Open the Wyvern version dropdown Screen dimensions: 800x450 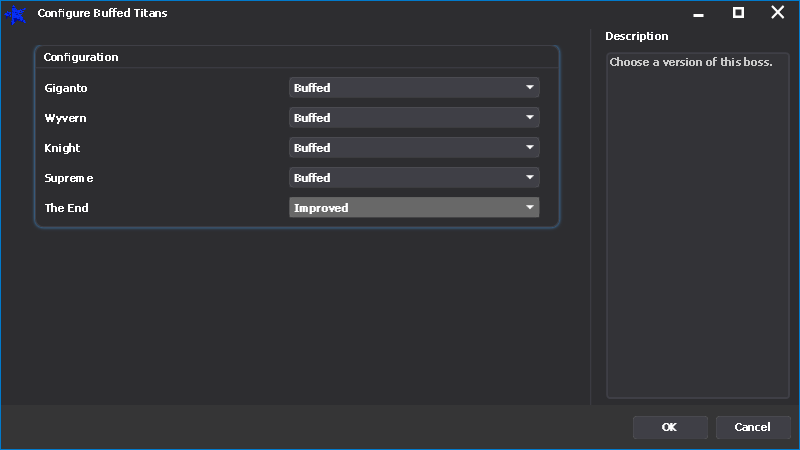(414, 118)
